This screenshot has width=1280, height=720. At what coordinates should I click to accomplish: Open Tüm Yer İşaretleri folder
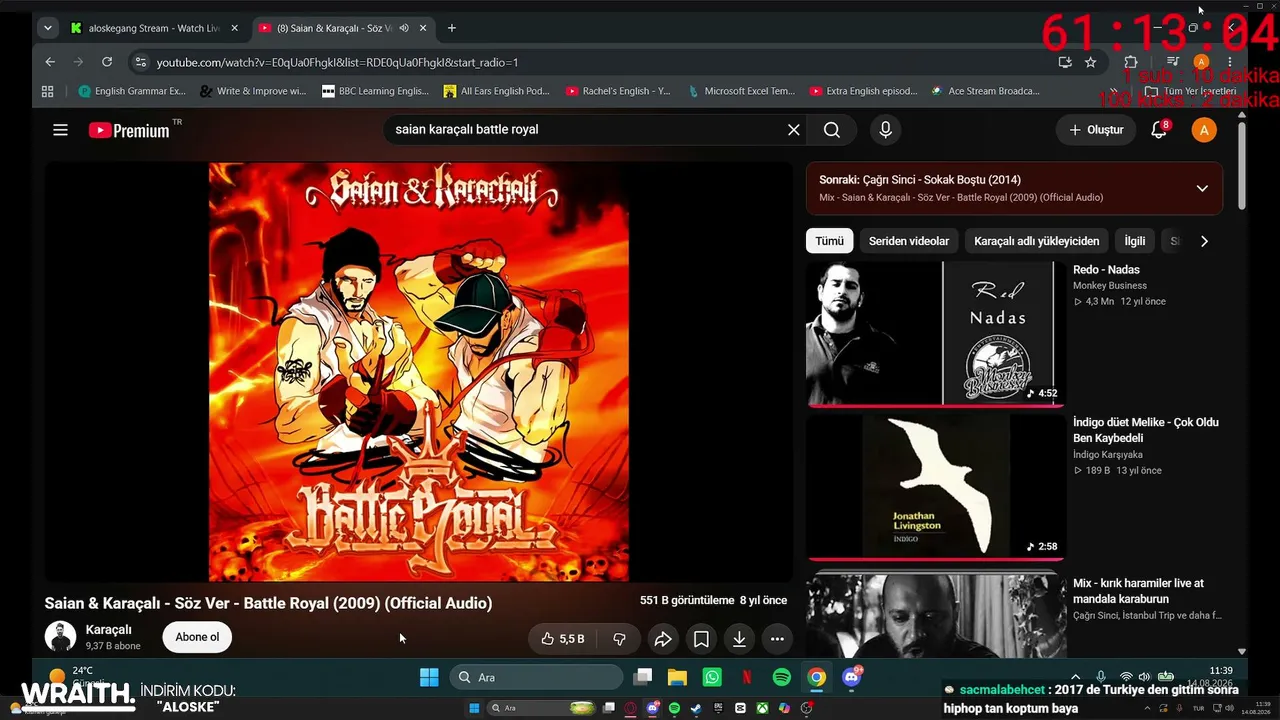click(1191, 91)
